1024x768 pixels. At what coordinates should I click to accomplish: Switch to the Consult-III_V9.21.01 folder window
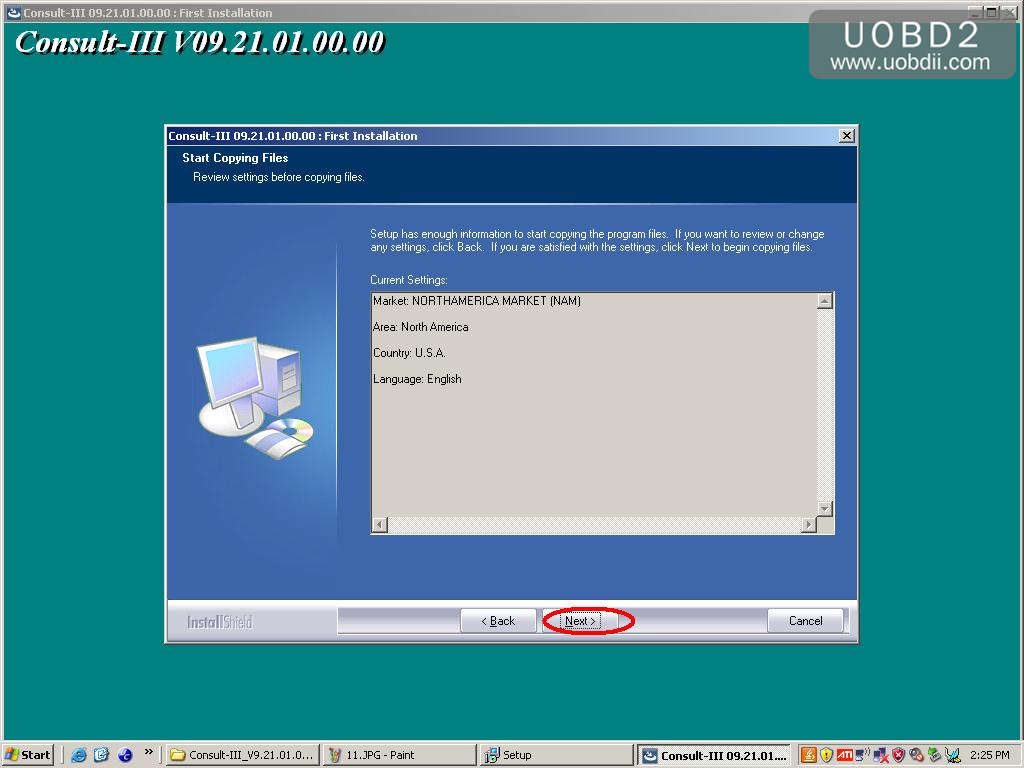pyautogui.click(x=240, y=754)
